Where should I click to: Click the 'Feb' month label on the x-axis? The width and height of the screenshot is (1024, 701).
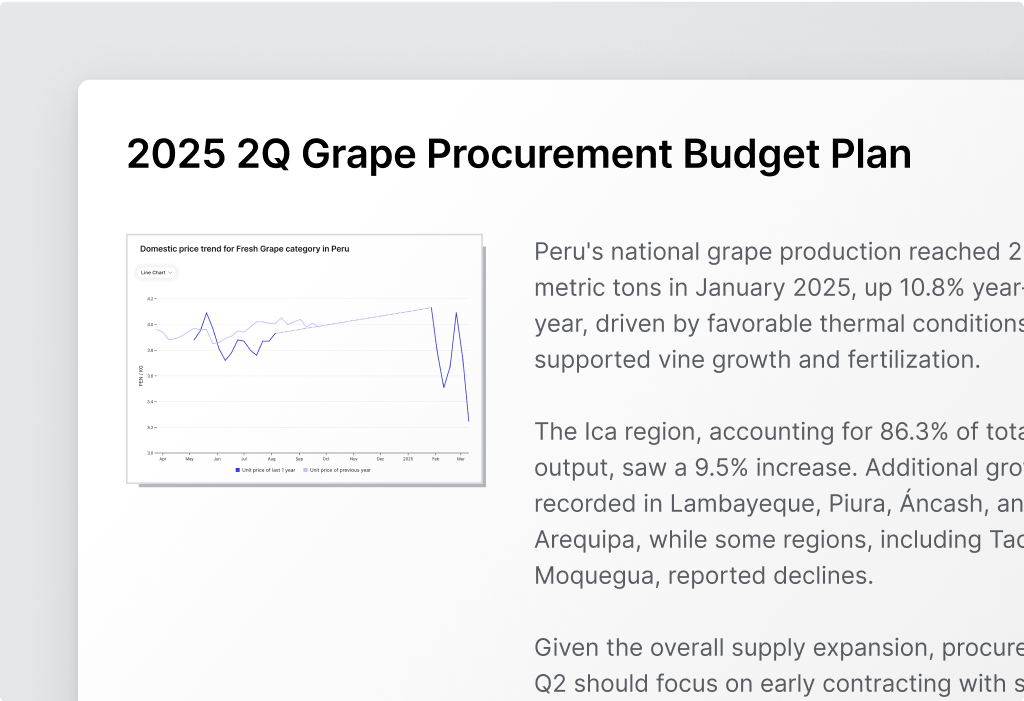click(x=435, y=459)
